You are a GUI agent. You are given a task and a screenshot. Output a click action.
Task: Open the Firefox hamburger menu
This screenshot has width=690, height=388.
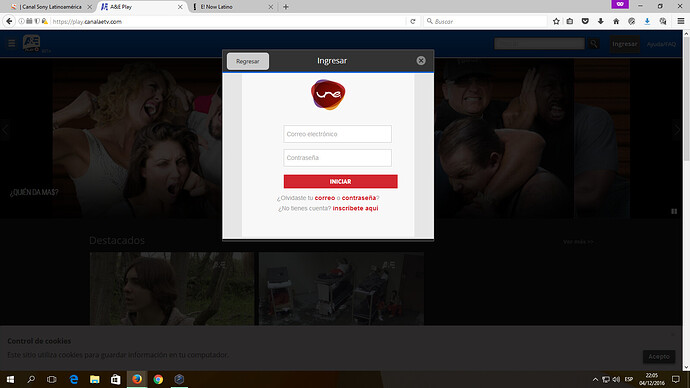680,21
